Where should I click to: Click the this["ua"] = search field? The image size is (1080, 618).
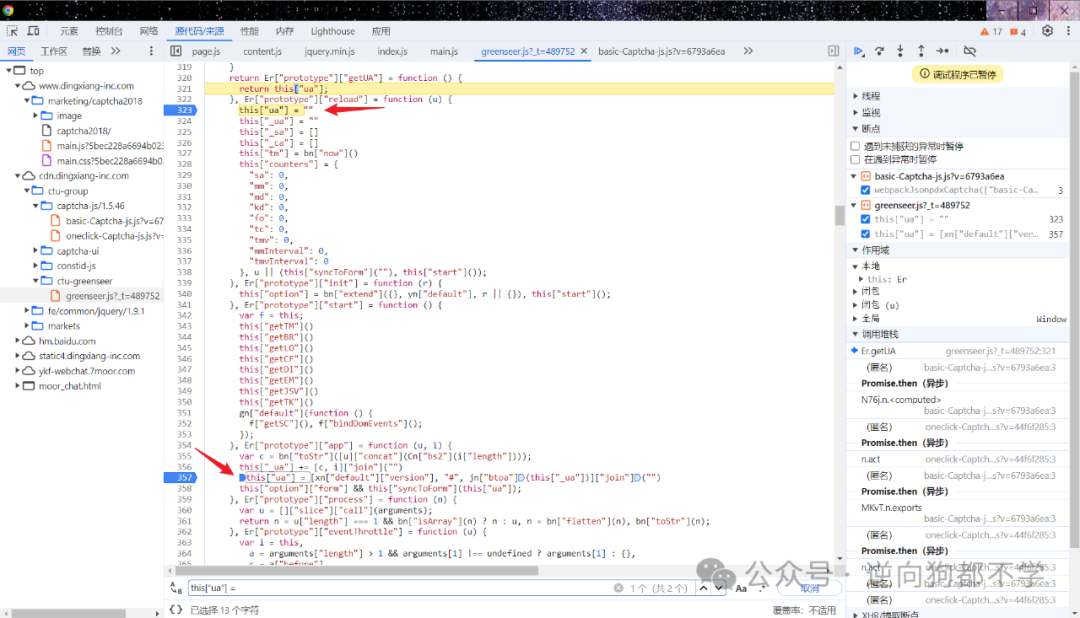pos(399,588)
